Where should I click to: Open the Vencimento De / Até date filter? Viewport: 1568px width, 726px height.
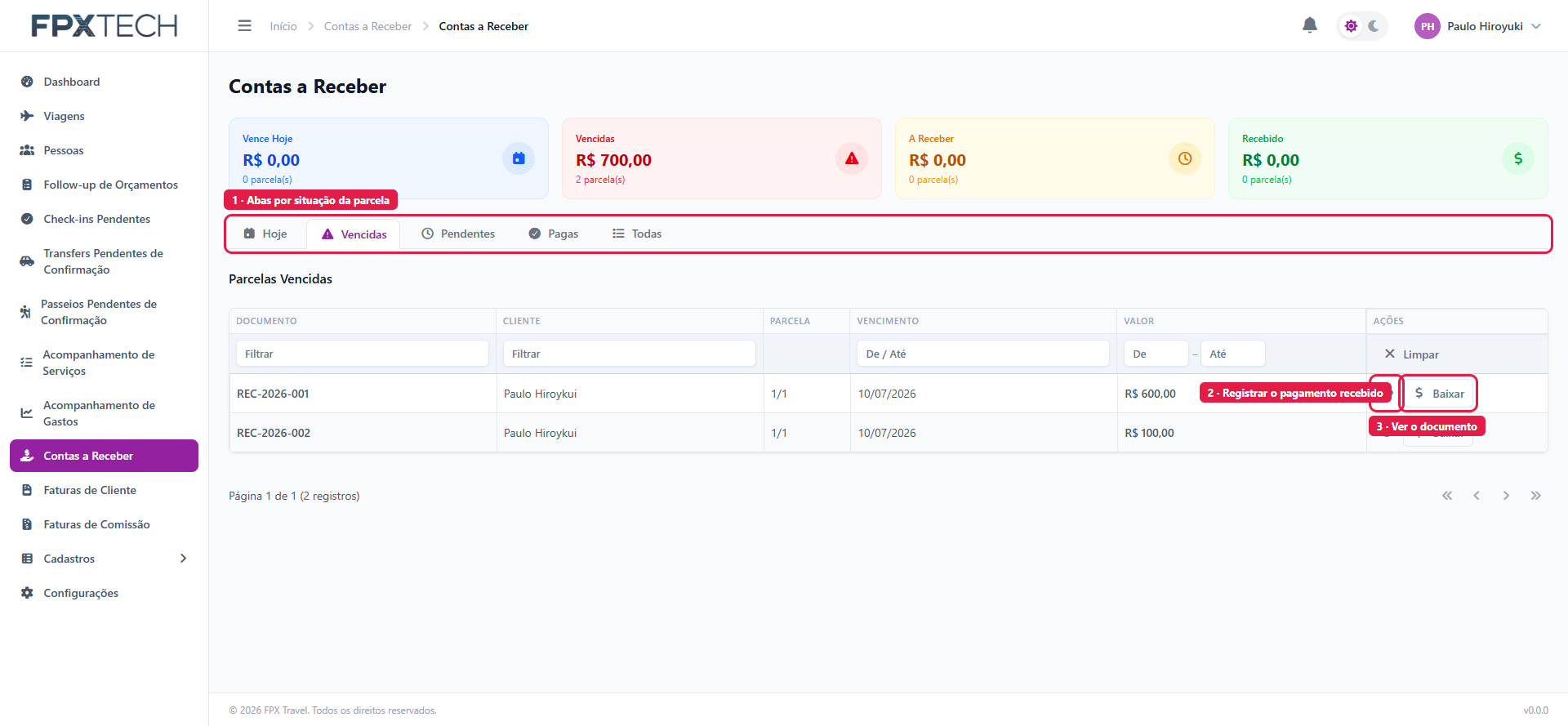(x=983, y=354)
